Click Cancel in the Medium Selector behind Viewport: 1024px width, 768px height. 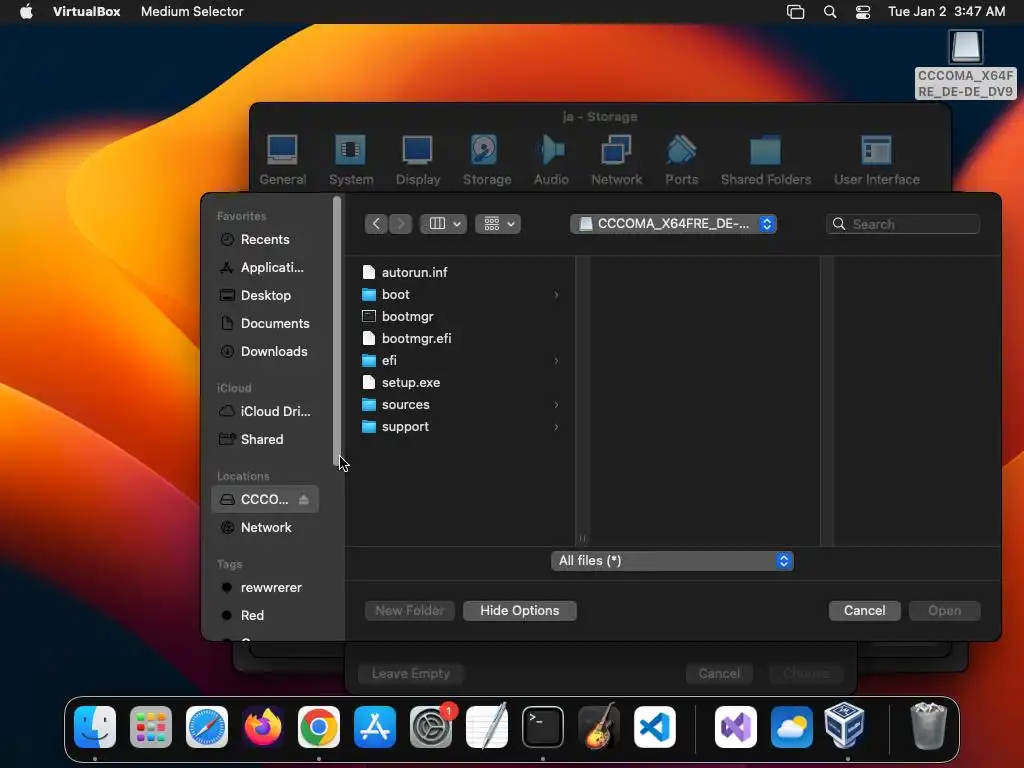(719, 673)
